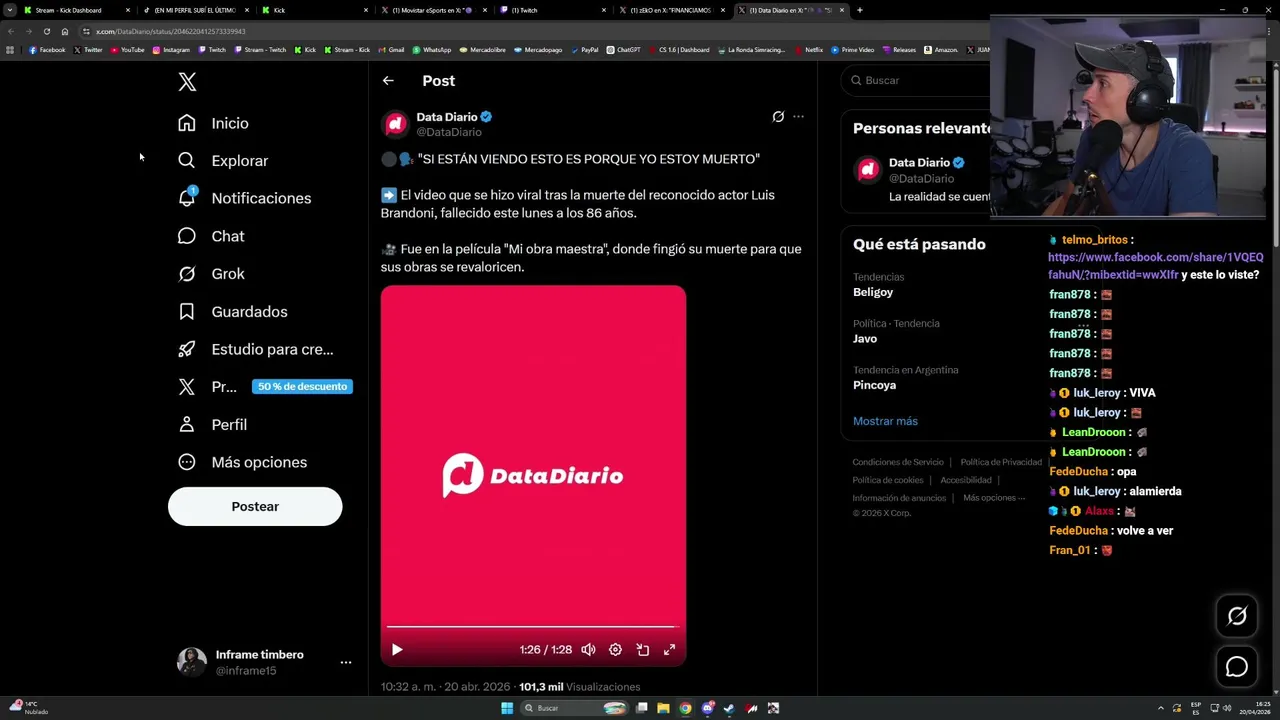
Task: Open File Explorer from the taskbar
Action: 663,708
